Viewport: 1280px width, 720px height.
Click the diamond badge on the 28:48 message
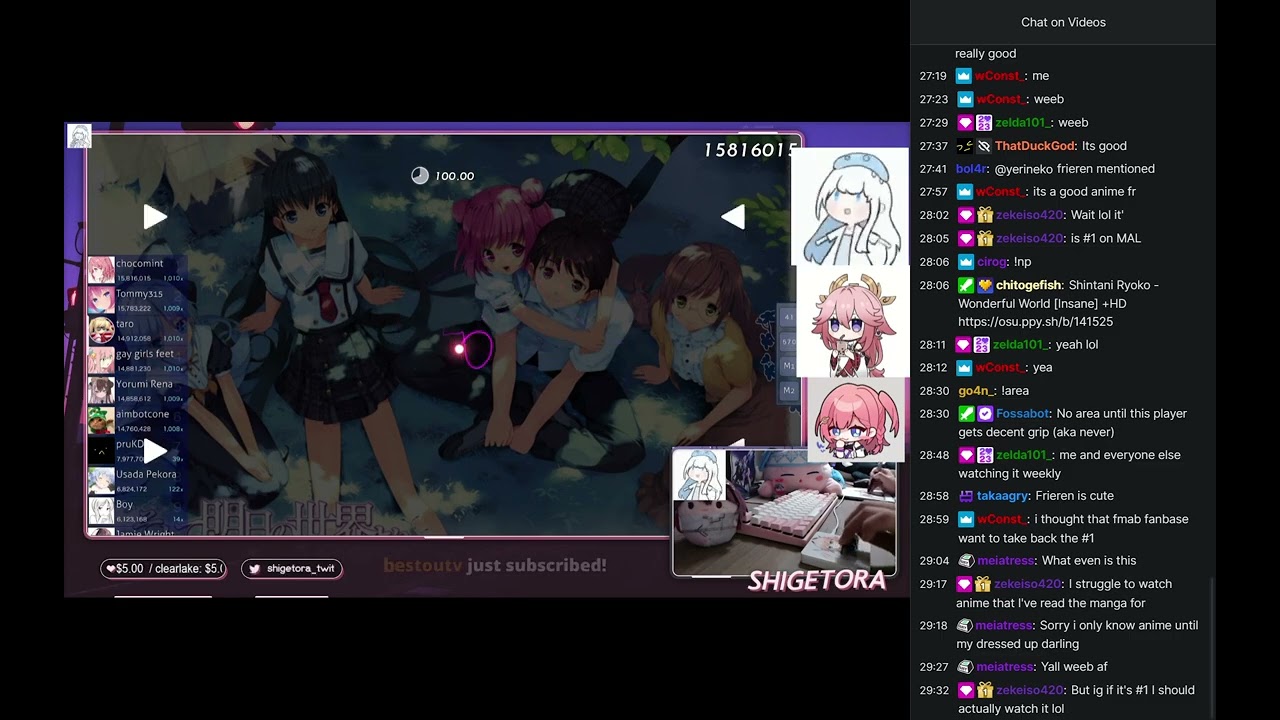pos(965,455)
